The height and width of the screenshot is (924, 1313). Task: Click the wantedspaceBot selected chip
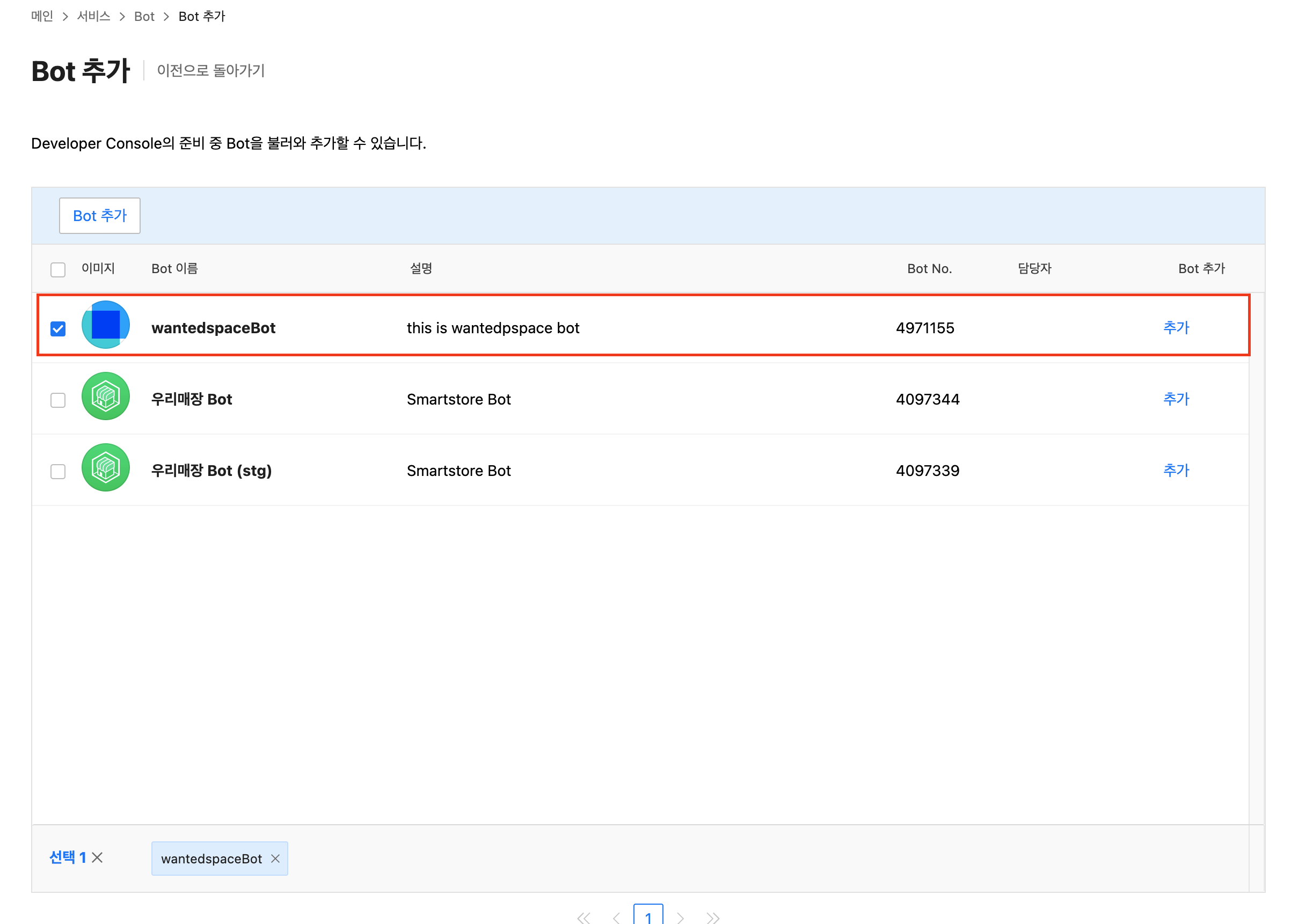tap(220, 859)
